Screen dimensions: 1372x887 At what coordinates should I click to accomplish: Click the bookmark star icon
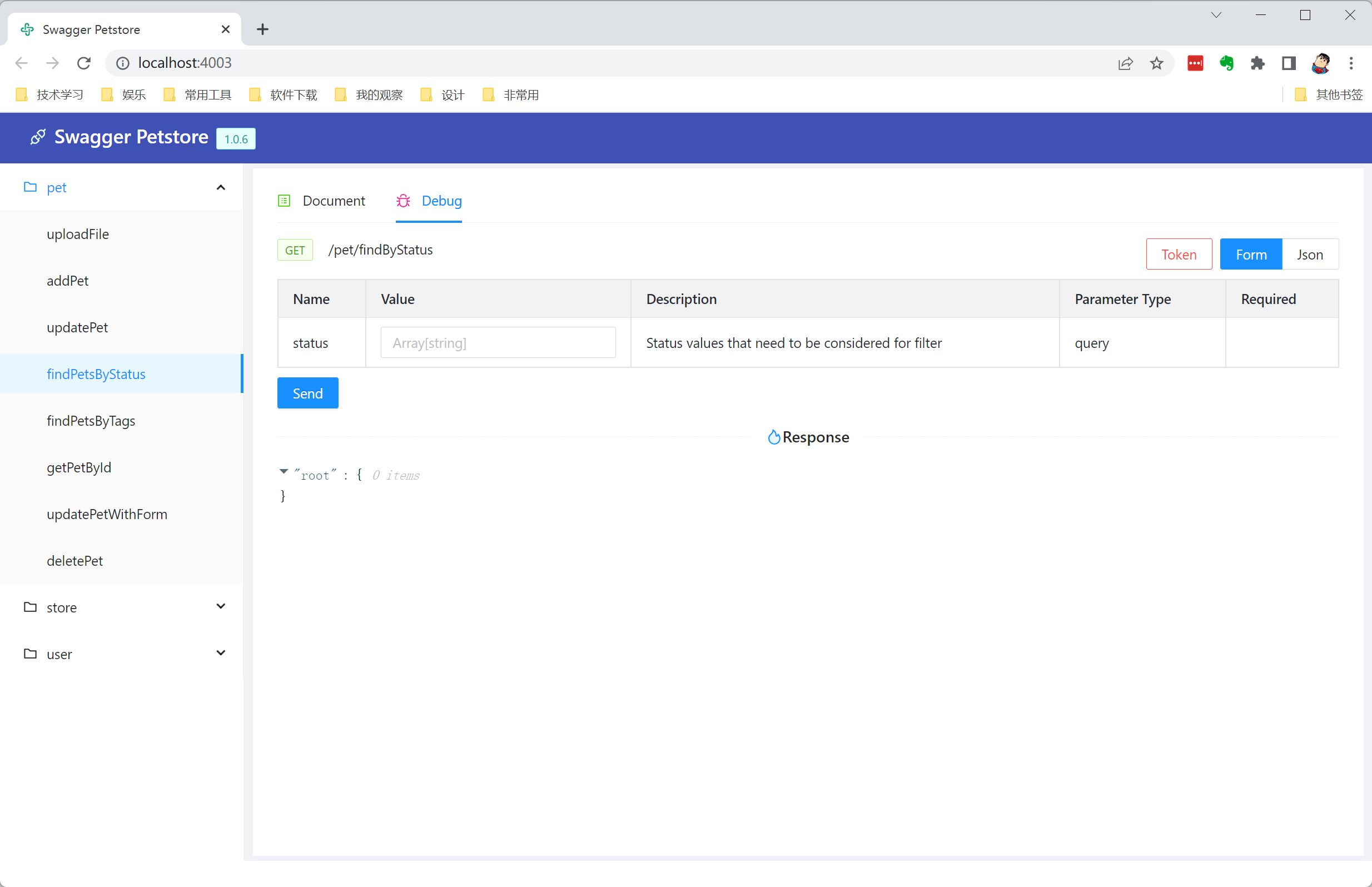pyautogui.click(x=1156, y=63)
